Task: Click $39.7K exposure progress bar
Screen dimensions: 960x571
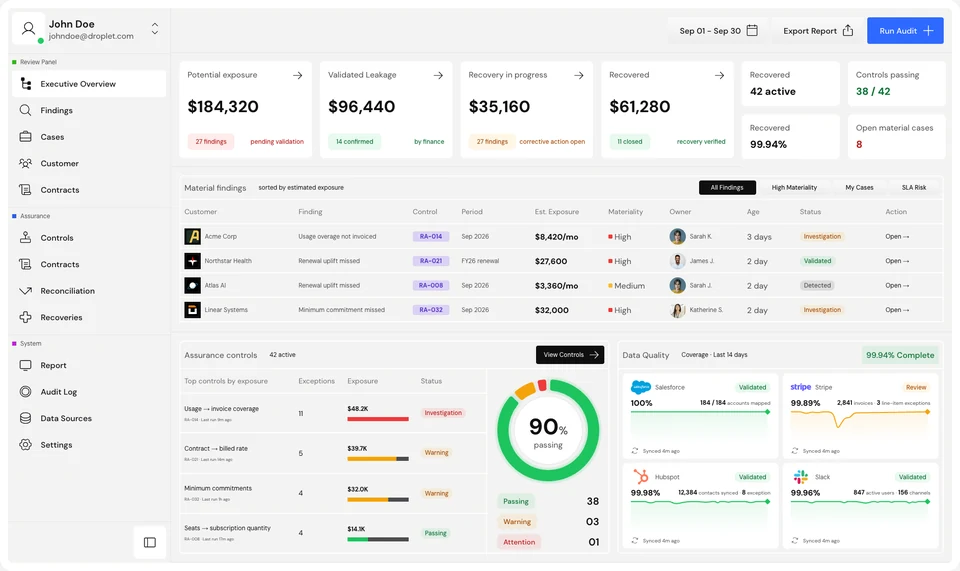Action: point(378,459)
